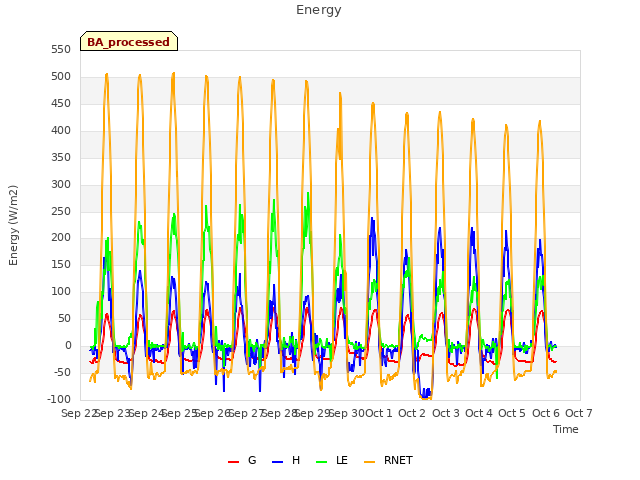Click the red G legend line swatch
Image resolution: width=640 pixels, height=480 pixels.
(x=233, y=462)
